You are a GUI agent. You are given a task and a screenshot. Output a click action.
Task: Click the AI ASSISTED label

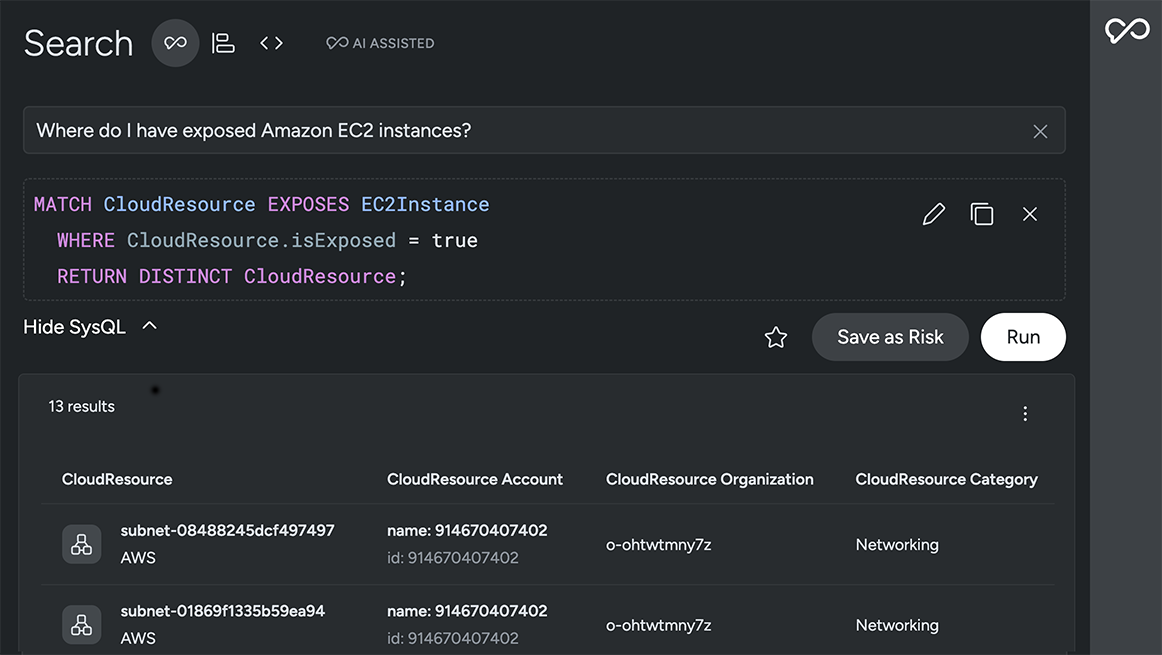[380, 43]
